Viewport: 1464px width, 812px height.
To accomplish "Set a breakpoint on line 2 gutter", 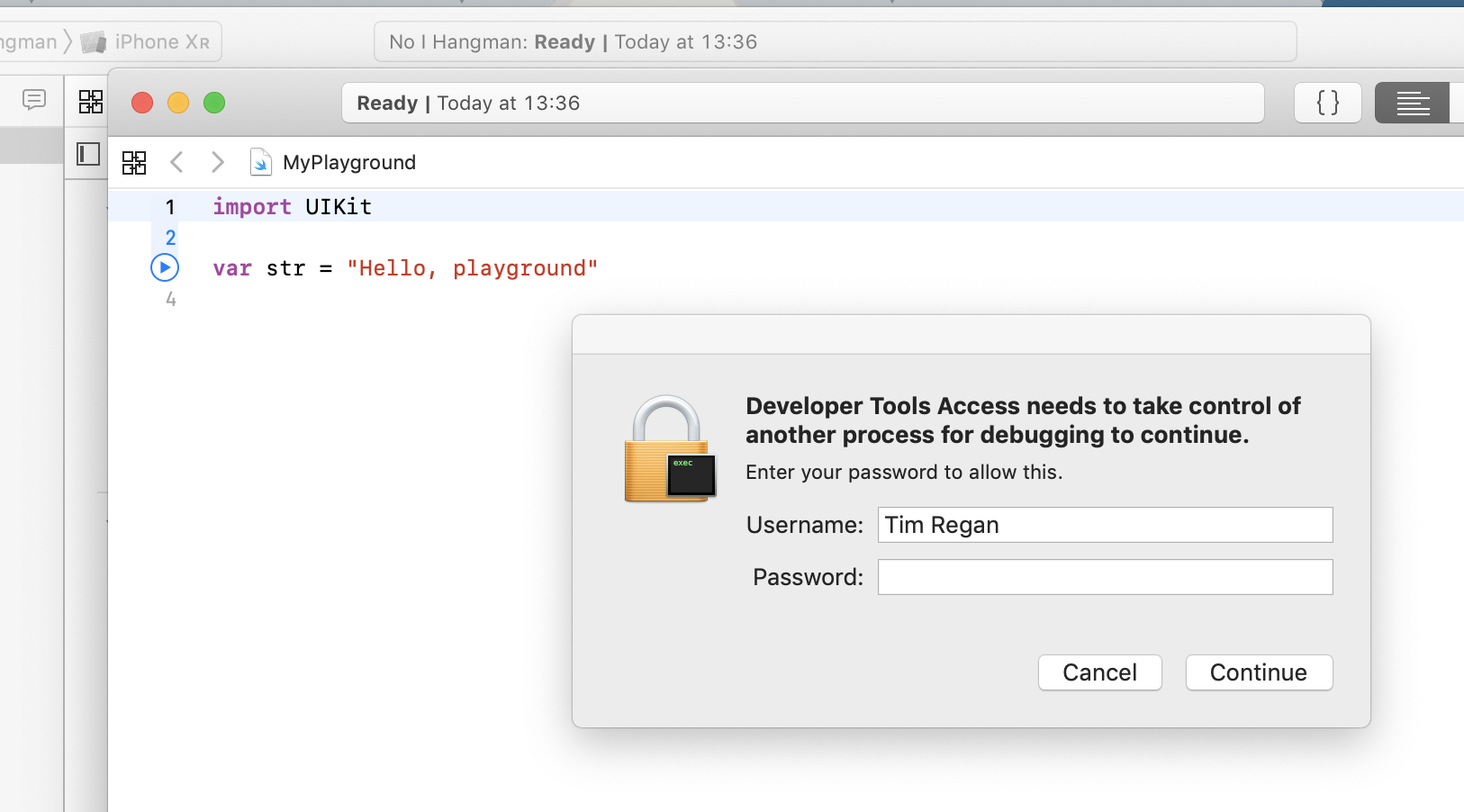I will coord(169,238).
